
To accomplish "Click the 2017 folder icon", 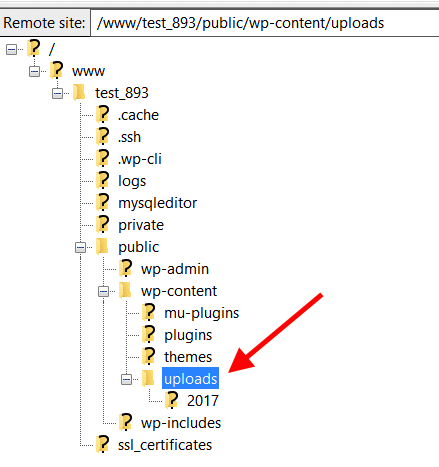I will click(172, 400).
